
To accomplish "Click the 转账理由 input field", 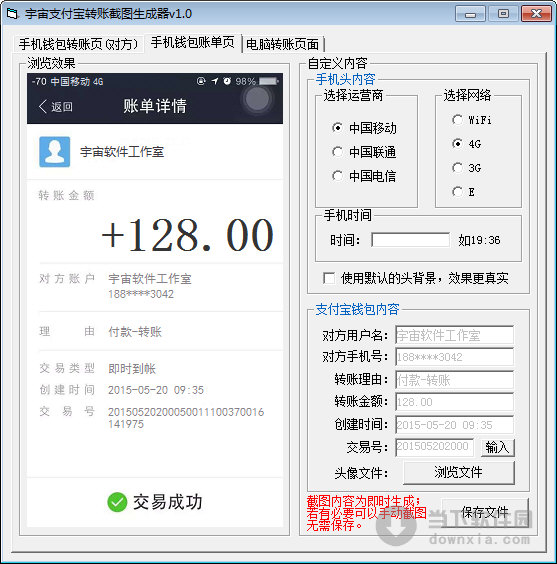I will [455, 380].
